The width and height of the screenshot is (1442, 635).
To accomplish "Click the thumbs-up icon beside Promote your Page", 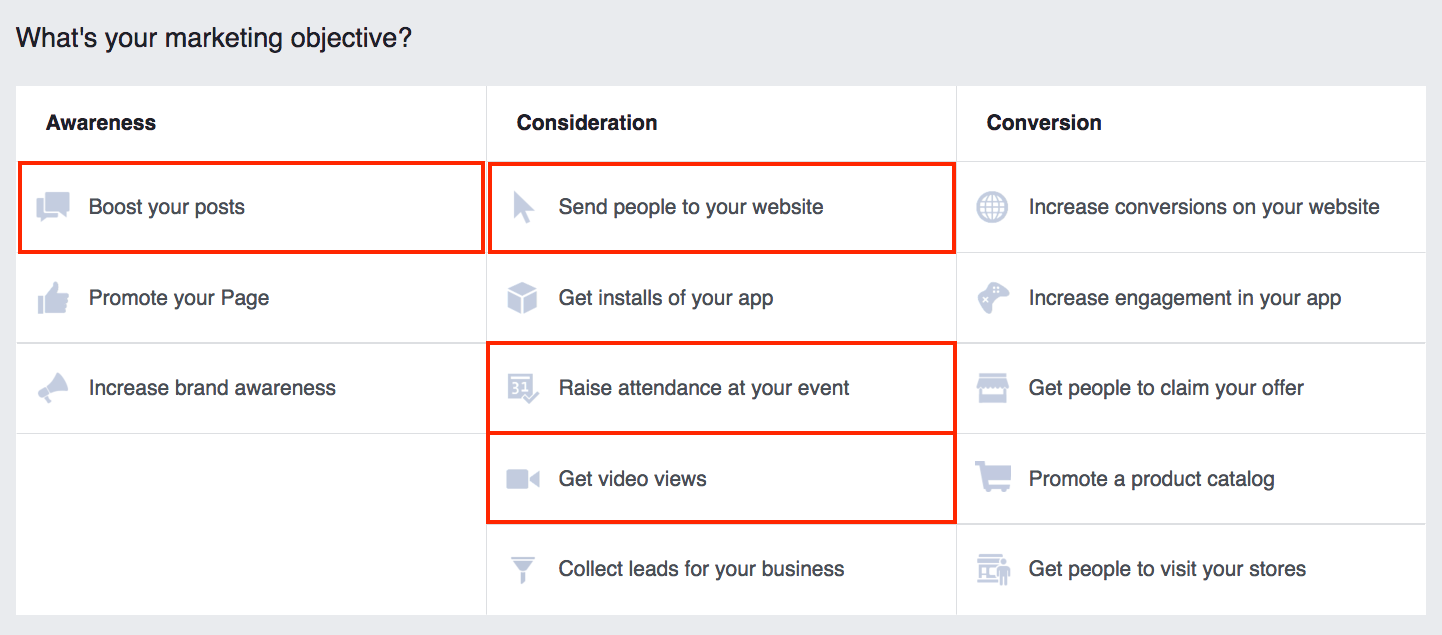I will pos(53,298).
